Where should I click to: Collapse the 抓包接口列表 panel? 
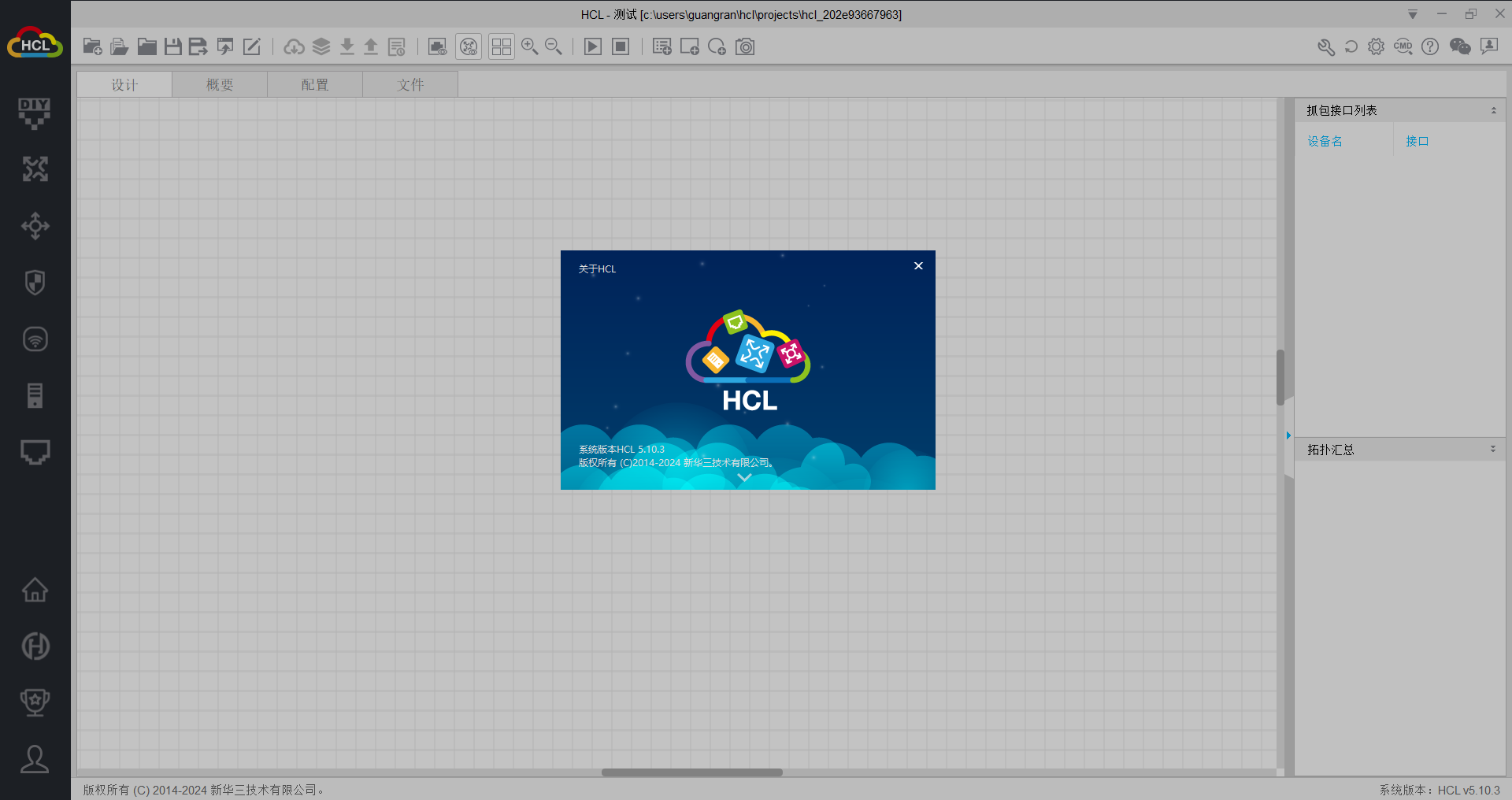click(x=1494, y=109)
